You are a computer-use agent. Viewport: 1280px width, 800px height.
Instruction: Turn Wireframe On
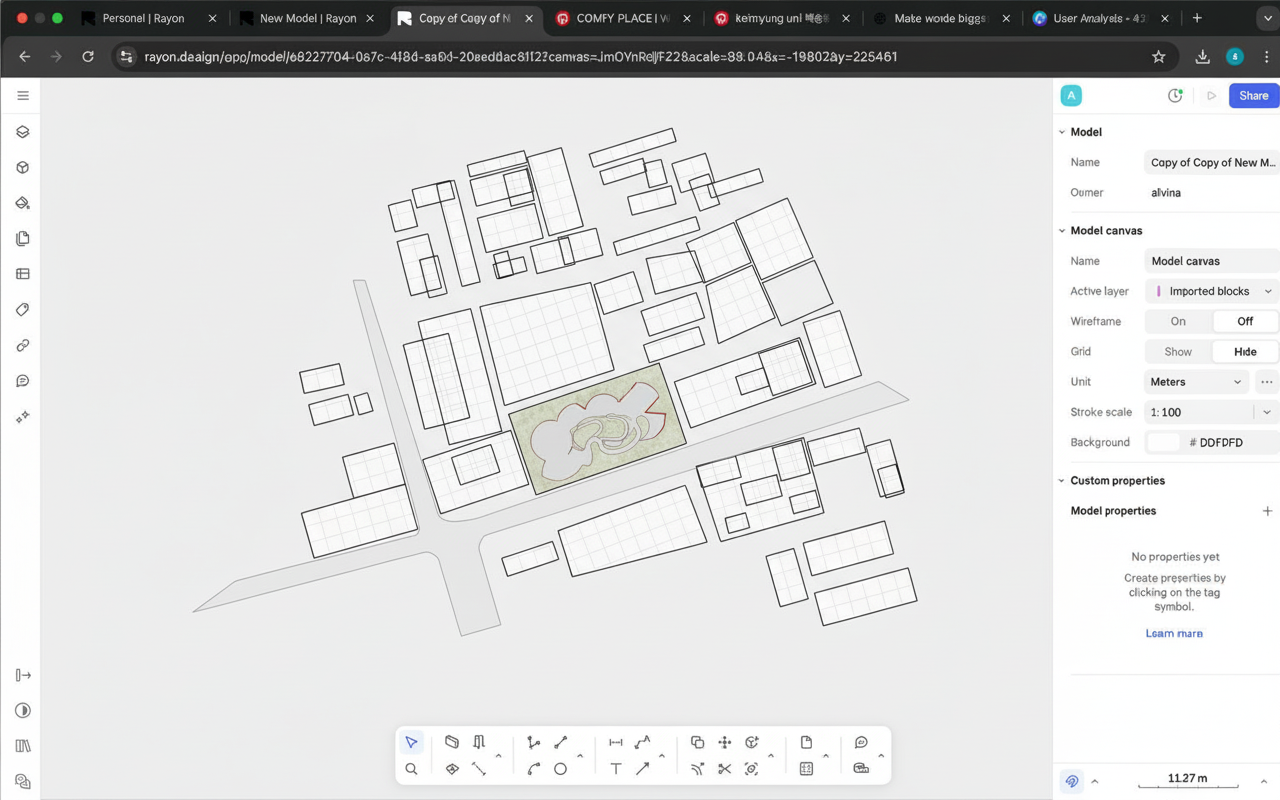tap(1178, 321)
